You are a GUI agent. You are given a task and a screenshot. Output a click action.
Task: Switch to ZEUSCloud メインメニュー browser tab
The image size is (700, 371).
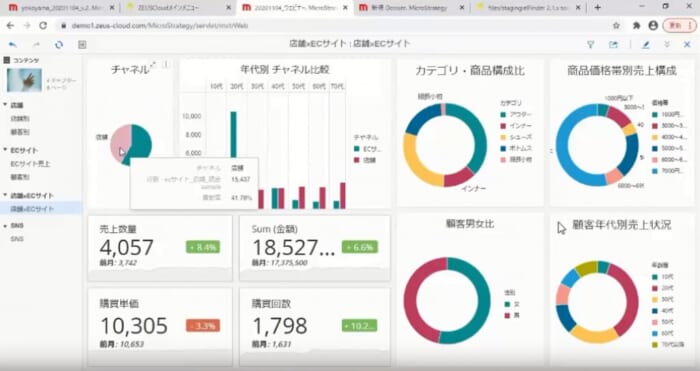click(x=176, y=8)
